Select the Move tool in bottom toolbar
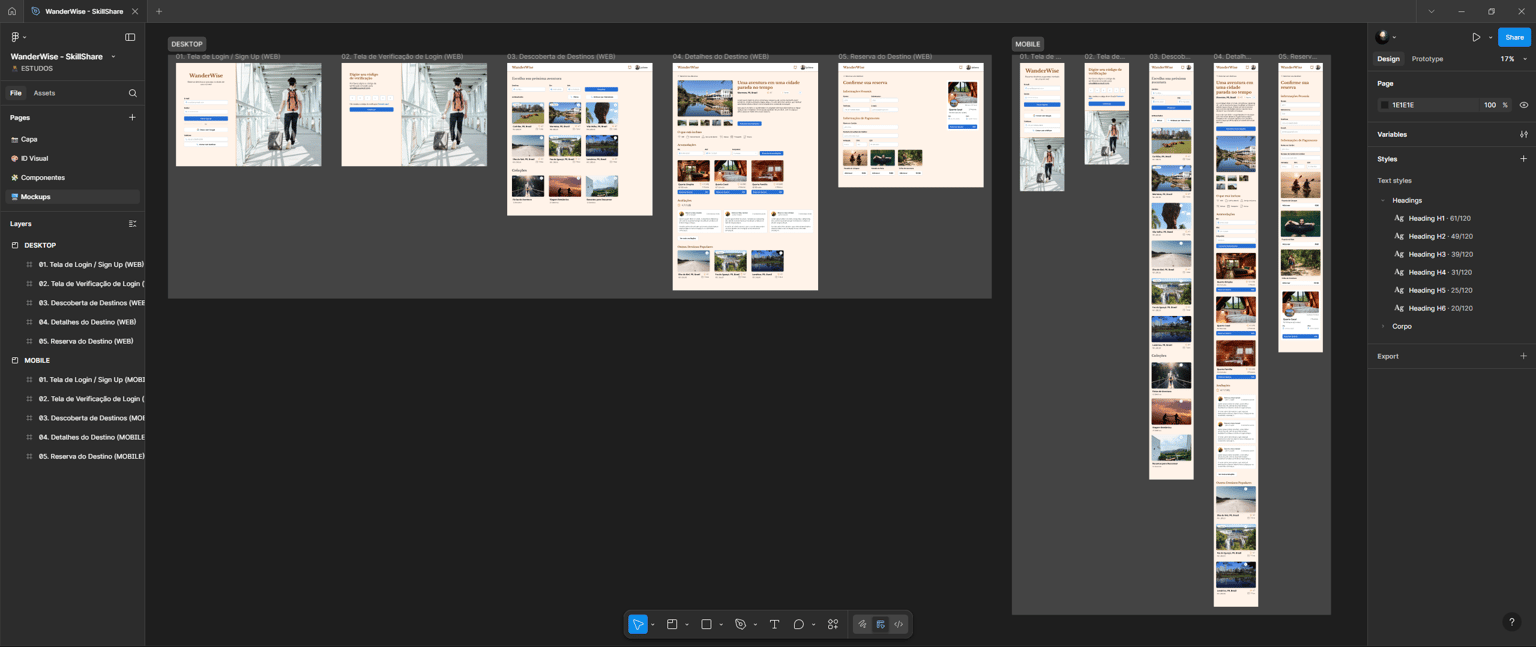Viewport: 1536px width, 647px height. point(638,624)
